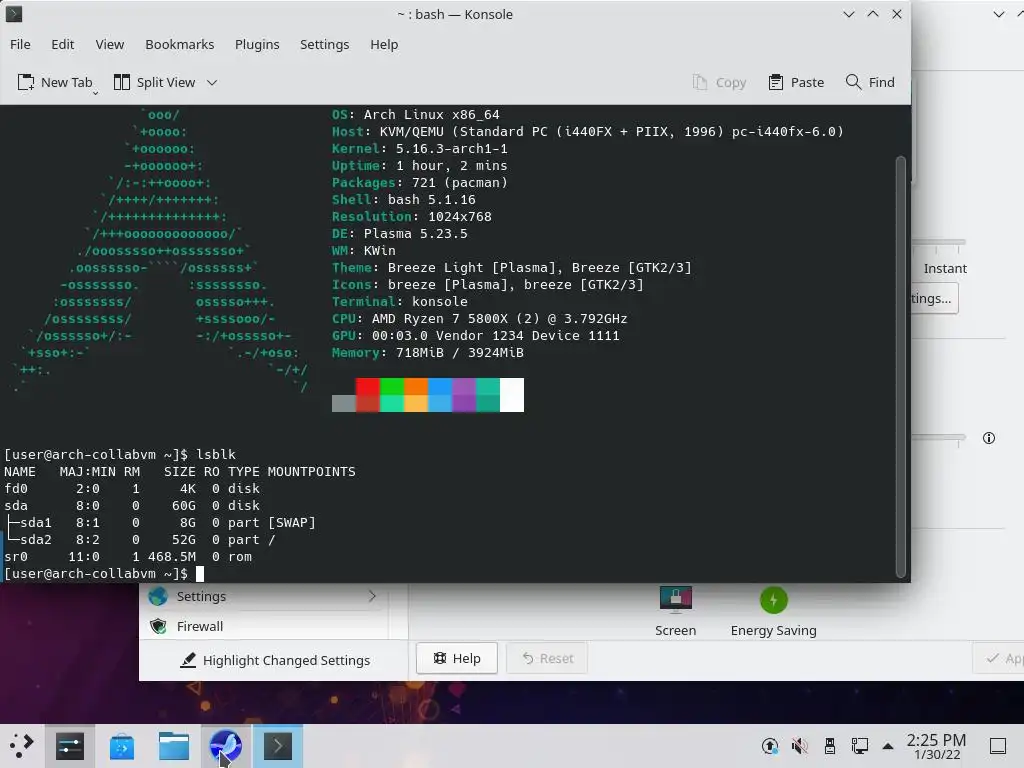Click the Firewall shield icon

pos(158,626)
